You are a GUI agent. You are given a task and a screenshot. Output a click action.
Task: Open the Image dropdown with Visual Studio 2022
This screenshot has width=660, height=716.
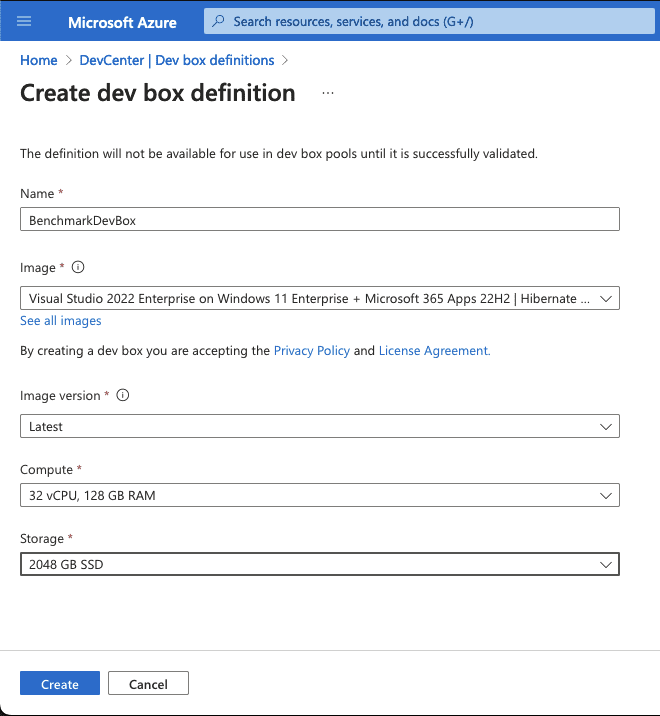(x=319, y=298)
